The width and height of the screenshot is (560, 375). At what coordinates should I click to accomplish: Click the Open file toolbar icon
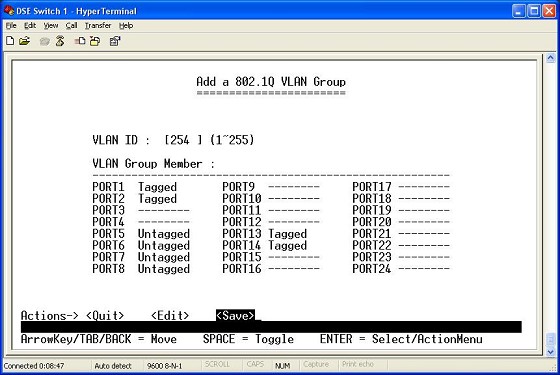24,41
